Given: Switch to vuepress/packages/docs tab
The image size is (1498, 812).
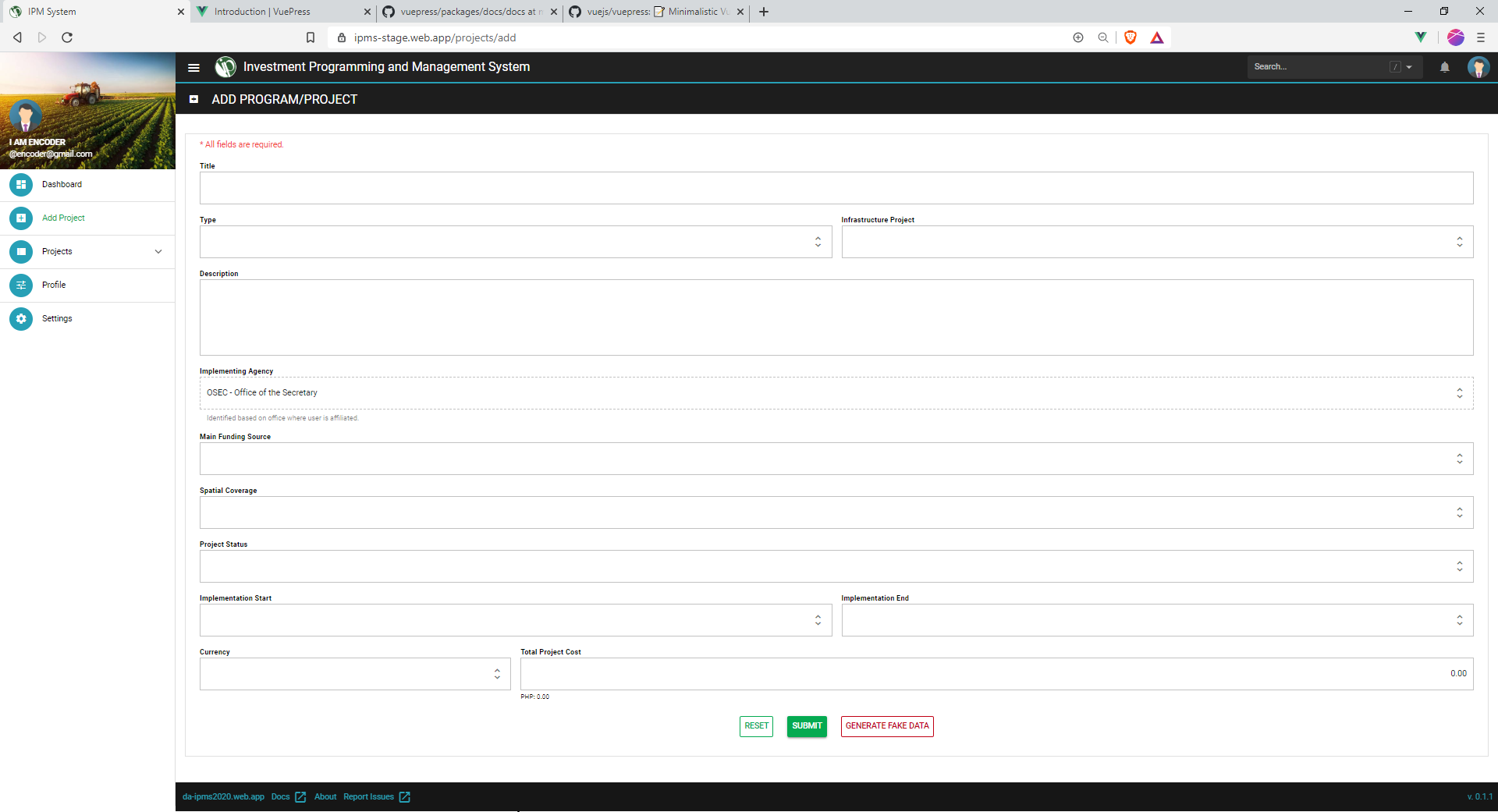Looking at the screenshot, I should (x=470, y=12).
